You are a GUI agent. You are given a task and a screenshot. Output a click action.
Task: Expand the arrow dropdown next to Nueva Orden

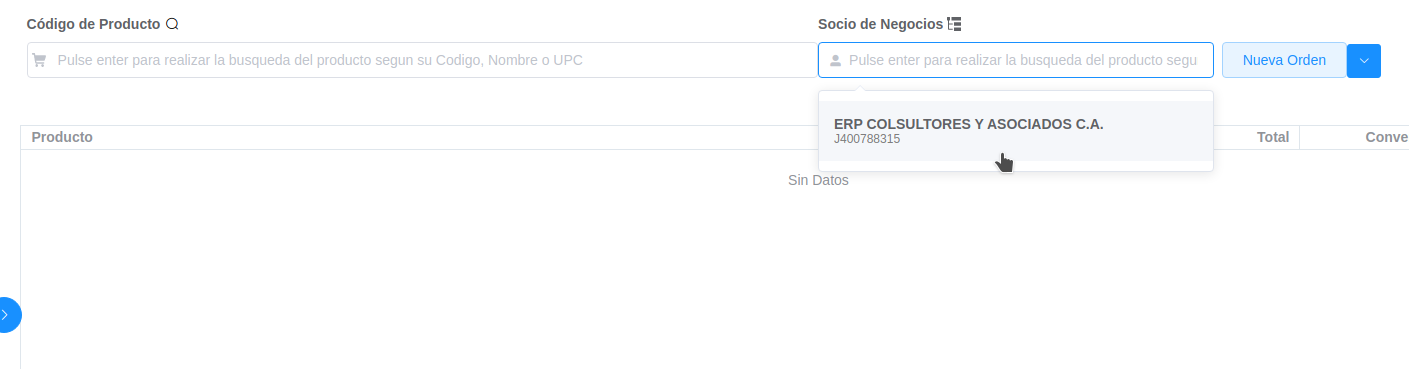pyautogui.click(x=1364, y=60)
